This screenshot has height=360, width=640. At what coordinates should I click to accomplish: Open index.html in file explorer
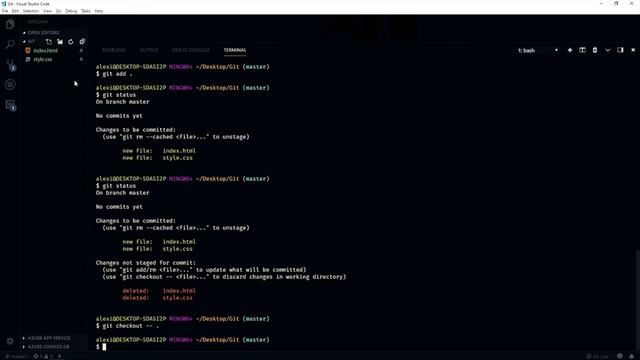[45, 51]
